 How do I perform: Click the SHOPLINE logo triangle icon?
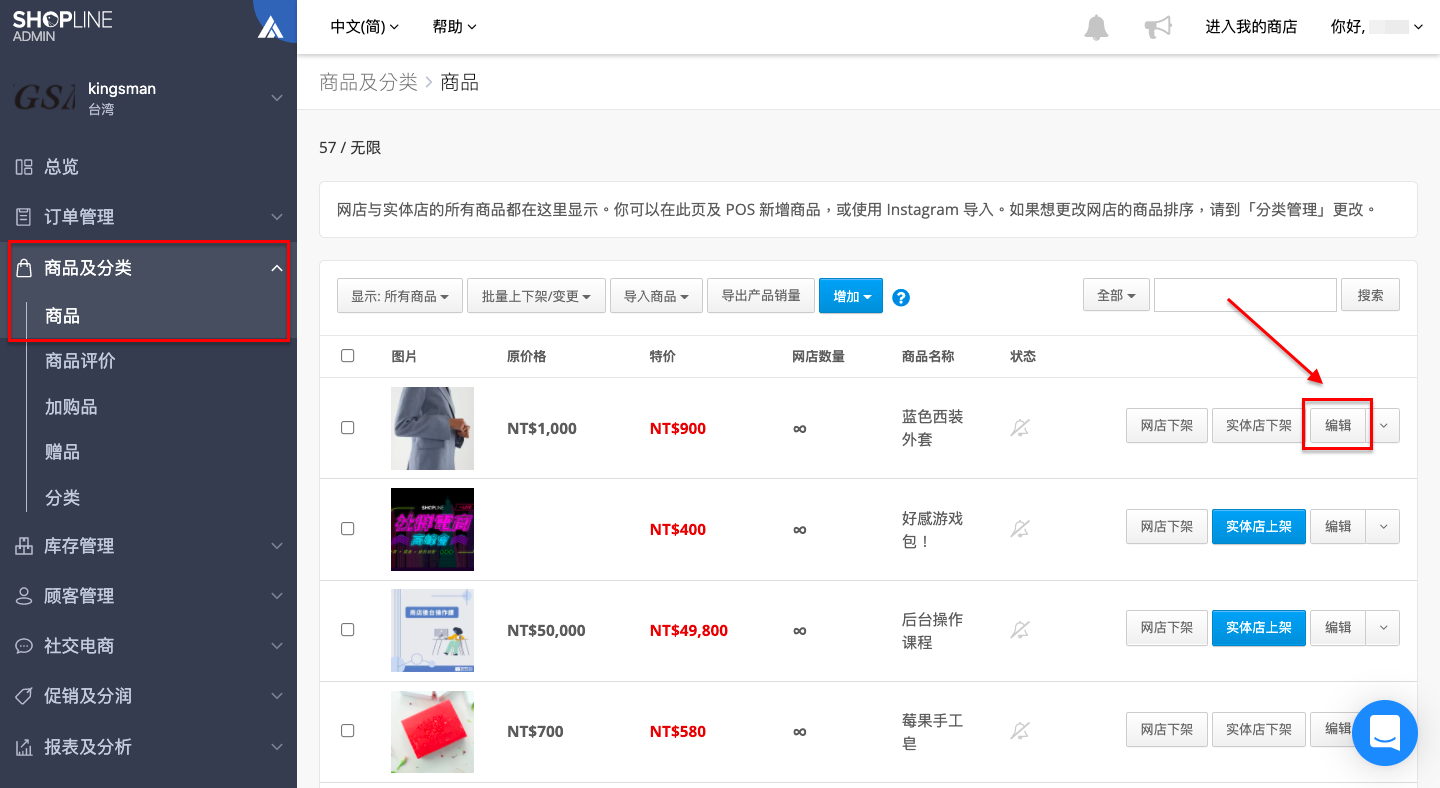click(x=271, y=27)
